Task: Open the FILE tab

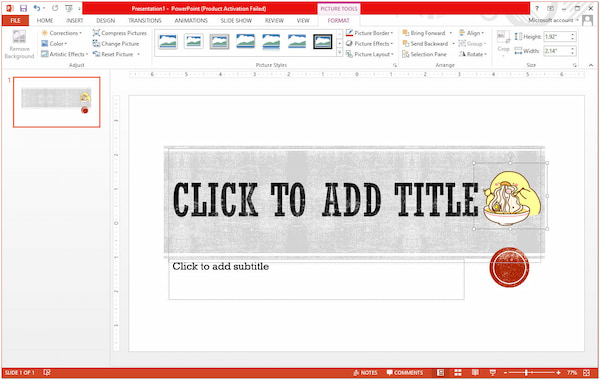Action: click(x=15, y=21)
